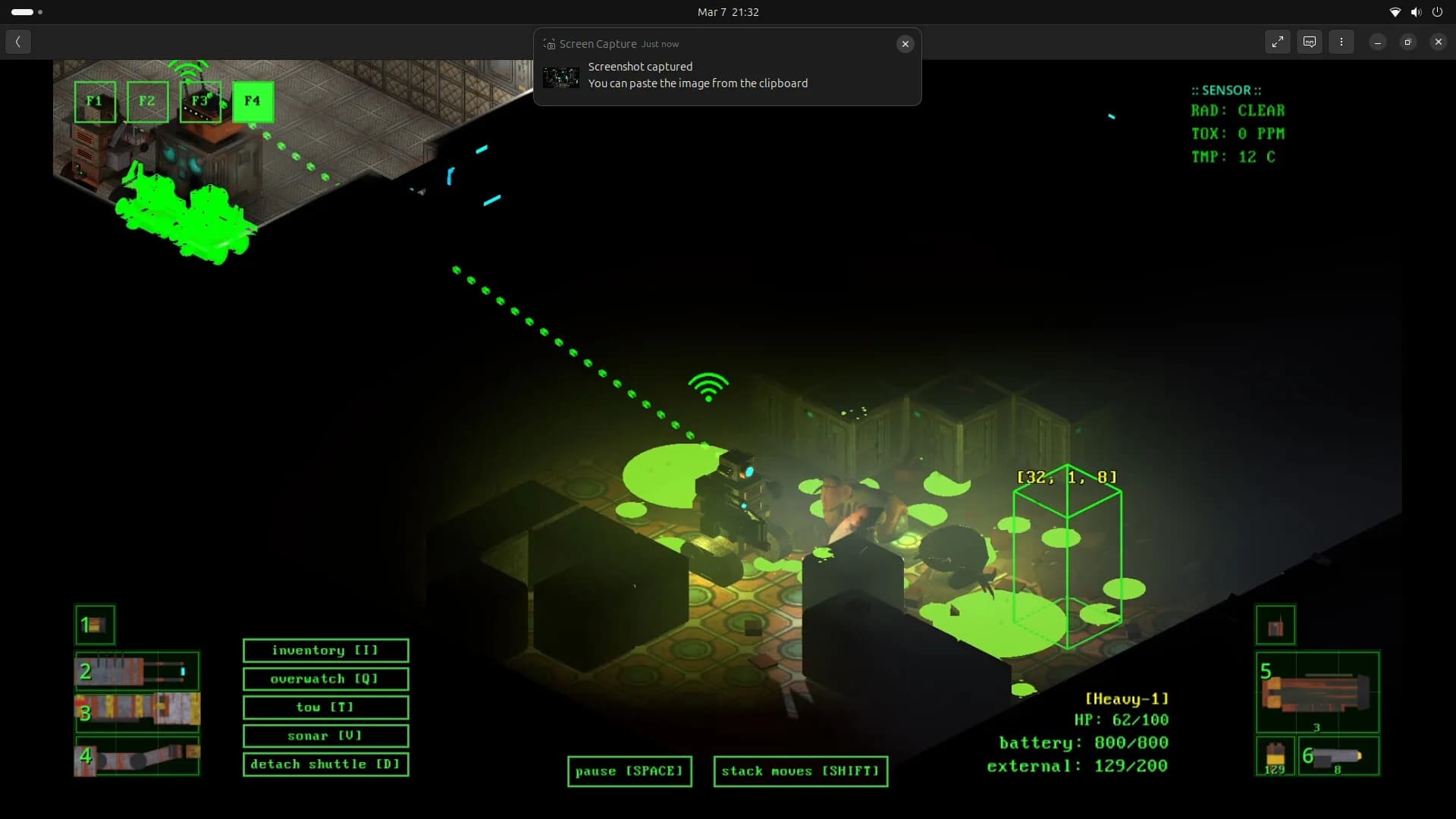Click the external: 129/200 readout

pos(1078,767)
